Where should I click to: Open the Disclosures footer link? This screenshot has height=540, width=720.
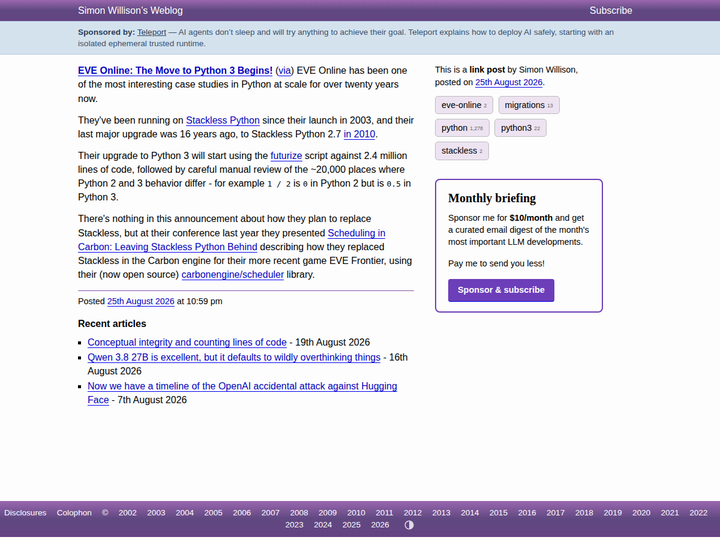[x=25, y=513]
